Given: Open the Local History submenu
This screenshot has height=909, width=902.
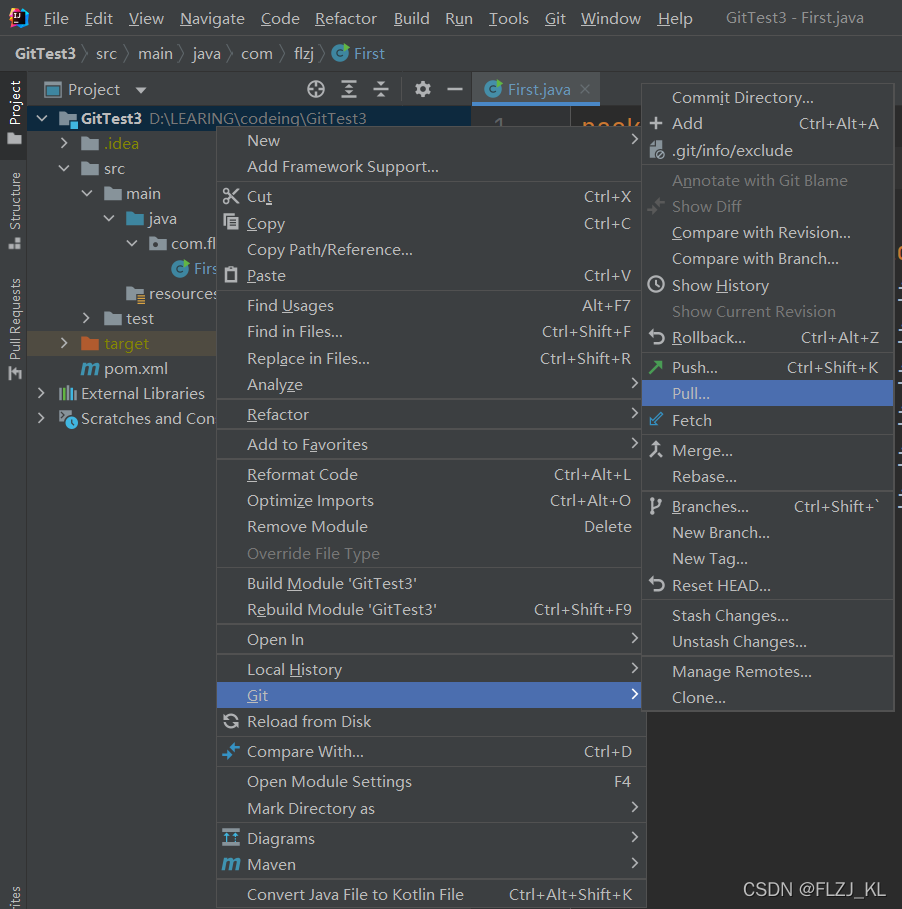Looking at the screenshot, I should [x=429, y=669].
